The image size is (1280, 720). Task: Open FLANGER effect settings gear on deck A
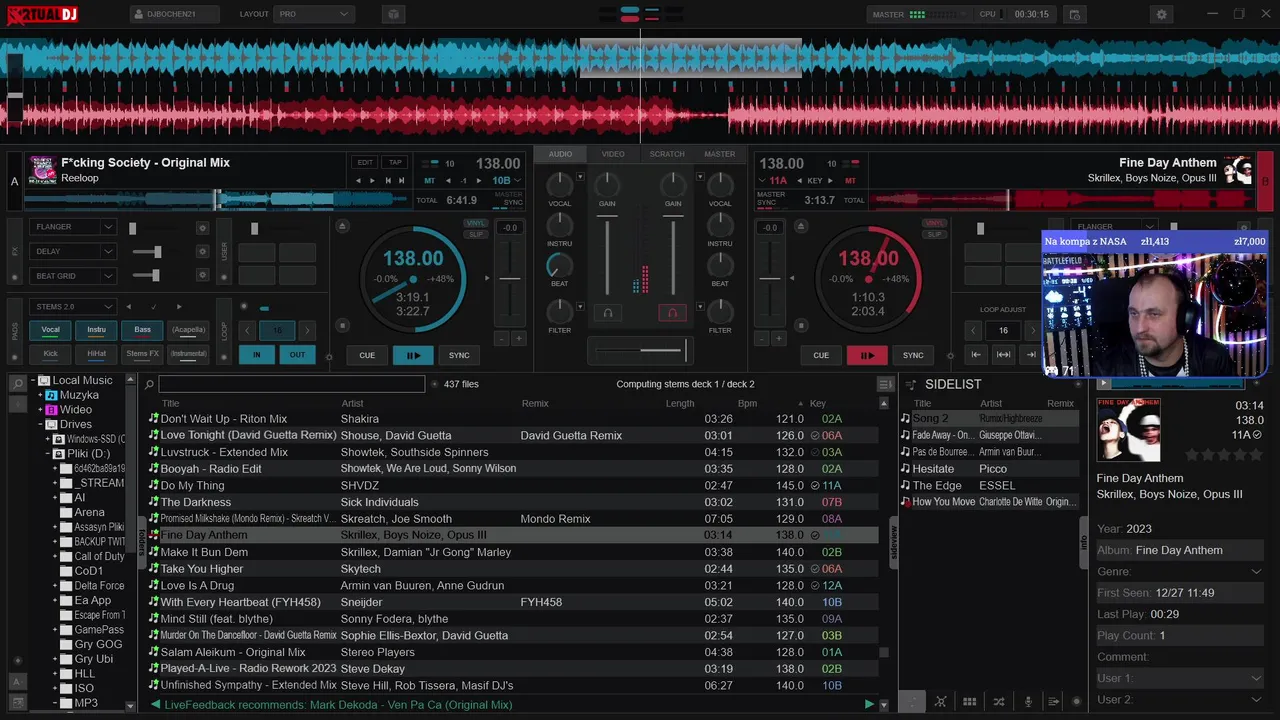click(x=203, y=227)
